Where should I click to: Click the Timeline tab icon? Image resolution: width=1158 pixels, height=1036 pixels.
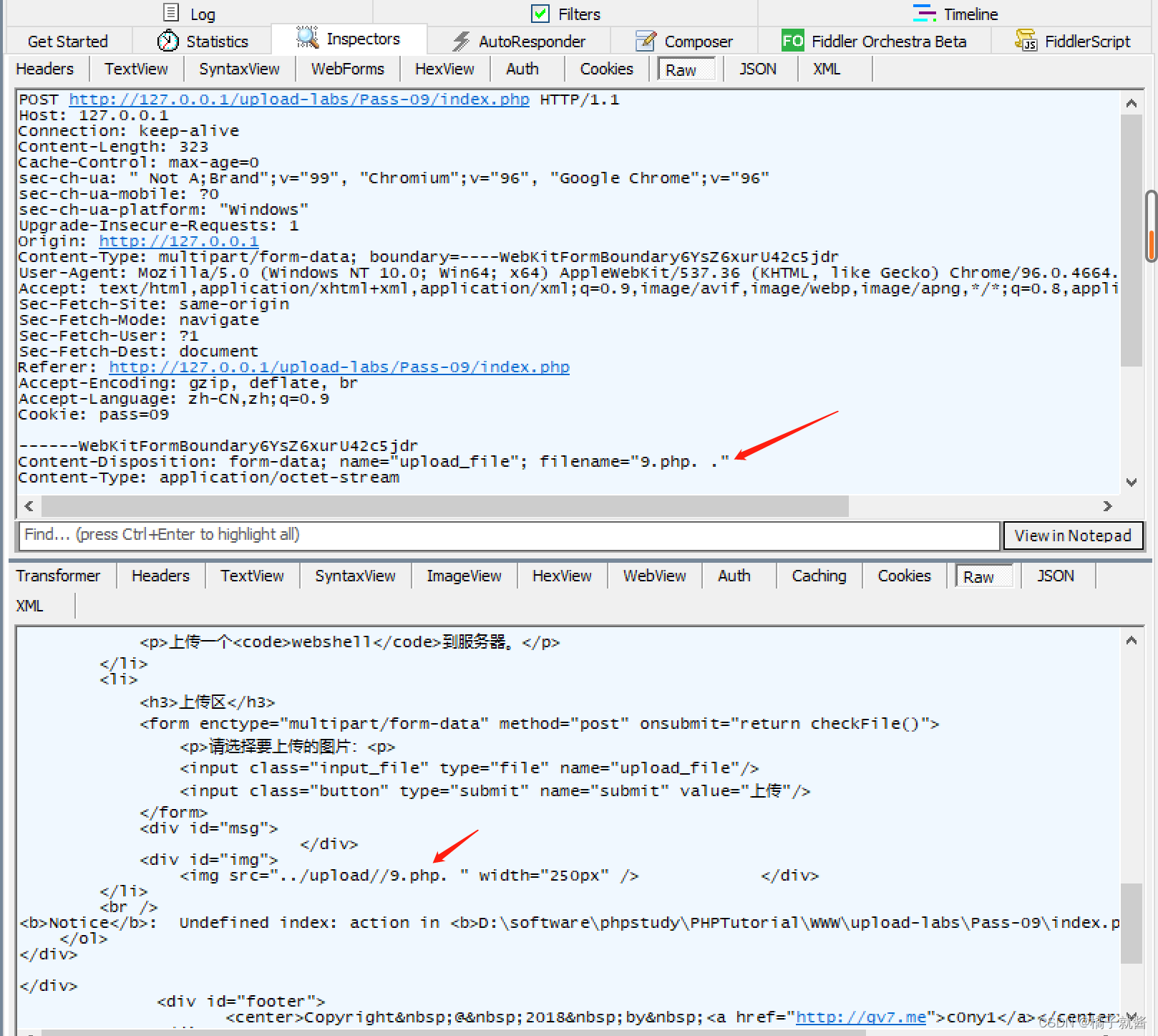(x=924, y=14)
